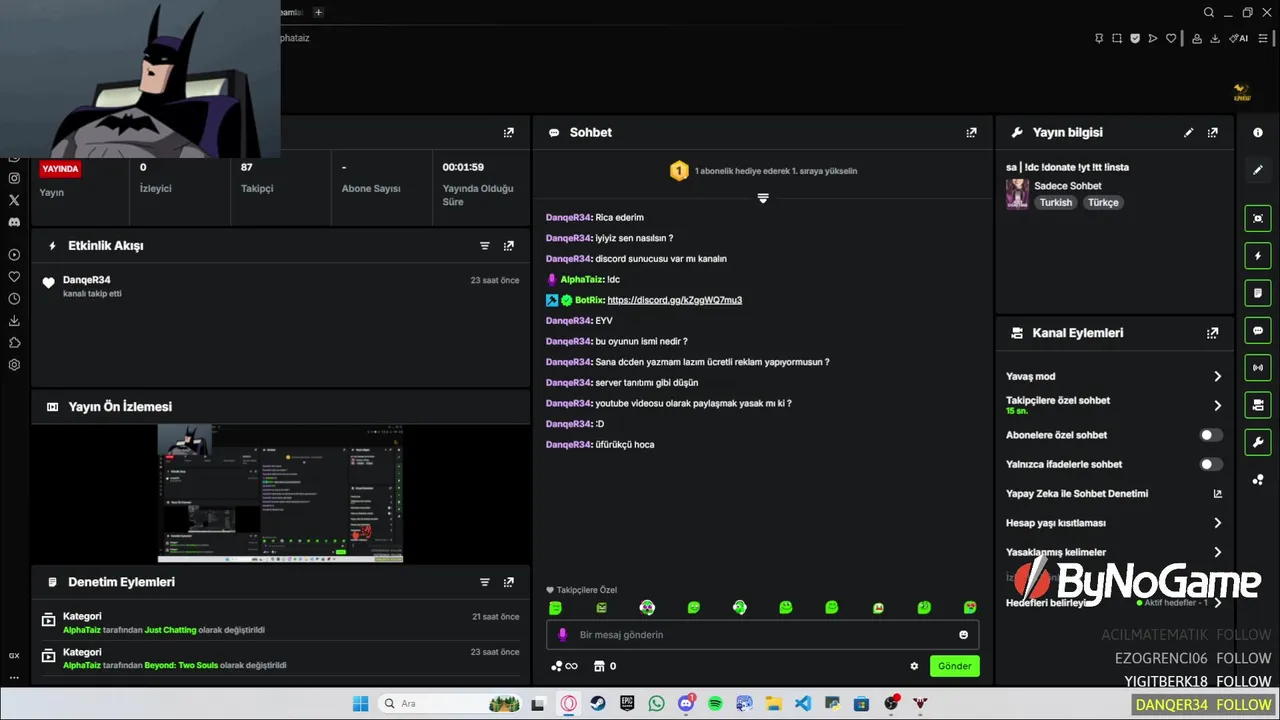Click the stream preview thumbnail

coord(280,493)
